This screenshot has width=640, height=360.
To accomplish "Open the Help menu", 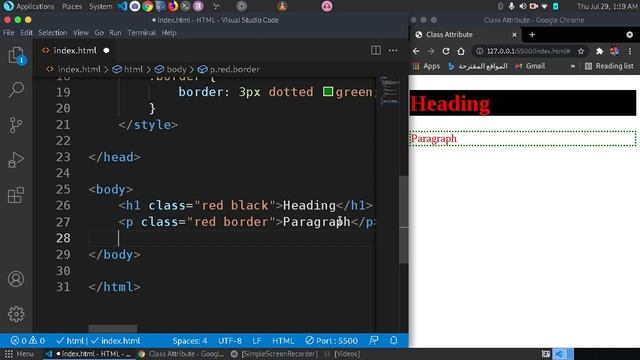I will pyautogui.click(x=169, y=33).
